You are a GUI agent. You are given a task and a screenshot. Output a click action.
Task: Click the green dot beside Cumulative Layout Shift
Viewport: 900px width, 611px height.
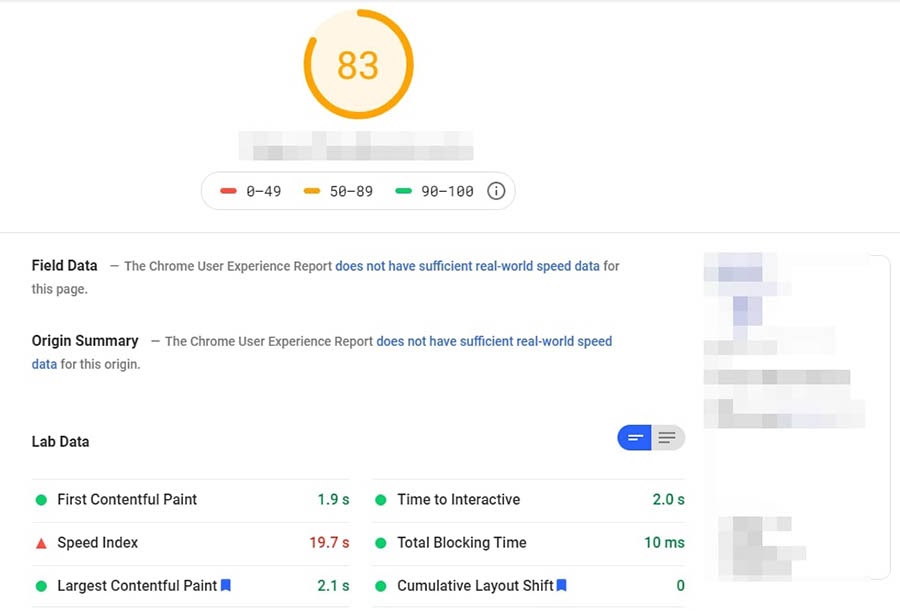coord(381,586)
